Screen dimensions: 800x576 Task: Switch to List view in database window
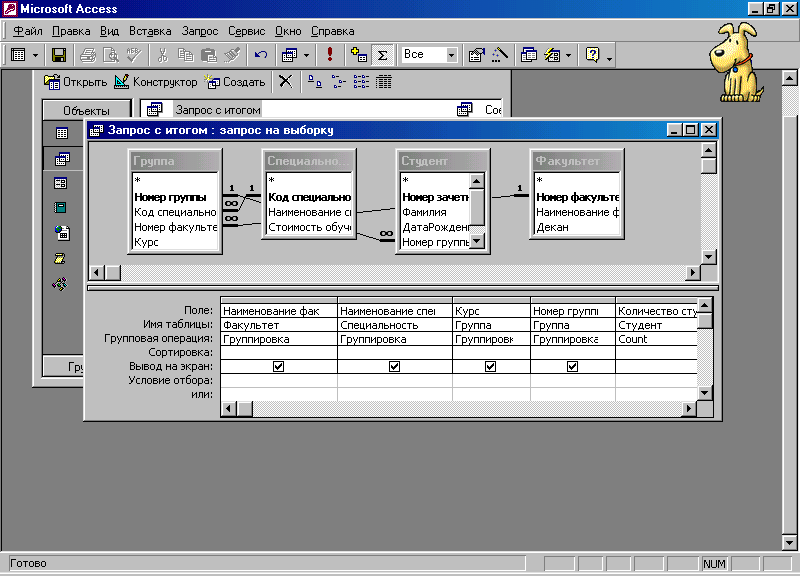(x=361, y=82)
